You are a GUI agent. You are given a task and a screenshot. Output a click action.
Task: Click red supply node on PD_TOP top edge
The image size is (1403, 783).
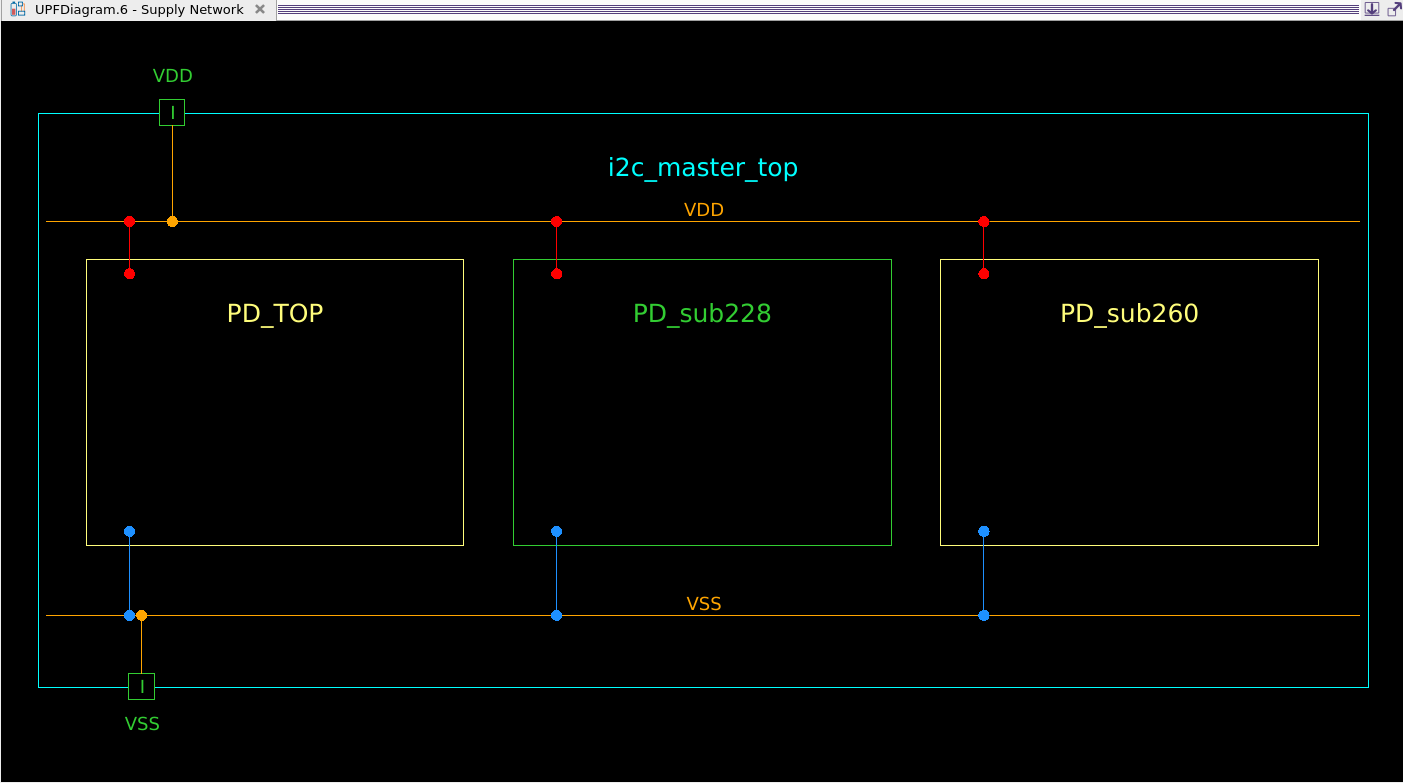tap(129, 273)
